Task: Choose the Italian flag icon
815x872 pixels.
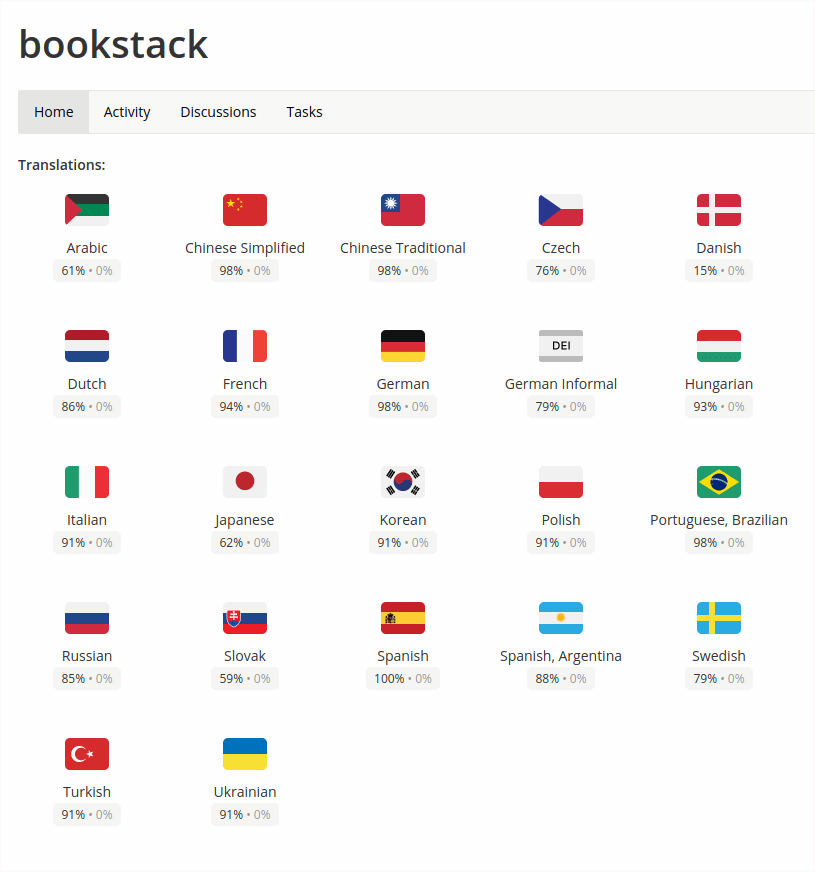Action: (x=87, y=482)
